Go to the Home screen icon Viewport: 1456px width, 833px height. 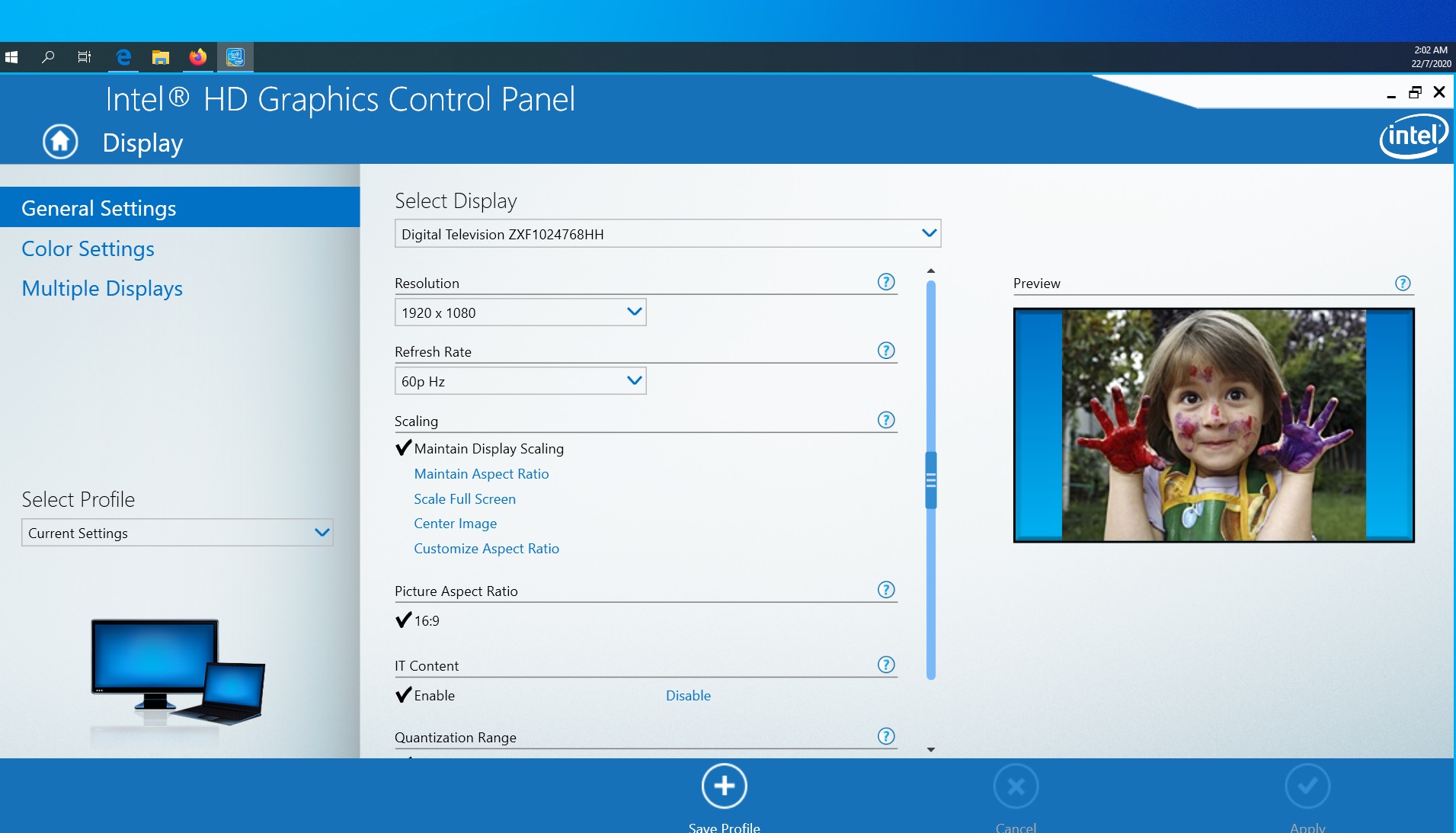[x=60, y=142]
